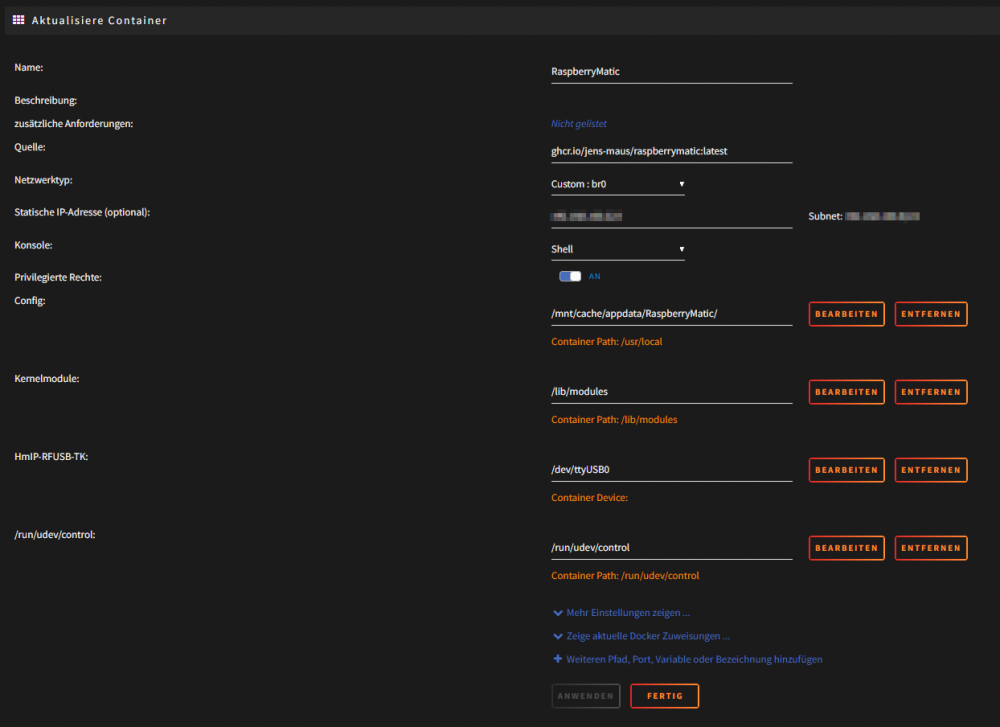This screenshot has width=1000, height=727.
Task: Click Bearbeiten for Kernelmodule
Action: (x=846, y=392)
